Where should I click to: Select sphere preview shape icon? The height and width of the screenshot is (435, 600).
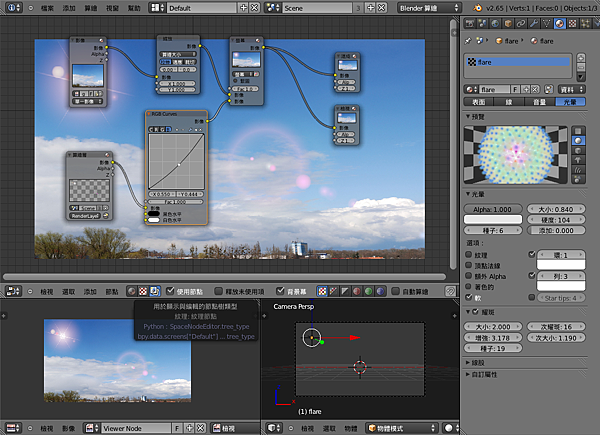click(578, 141)
